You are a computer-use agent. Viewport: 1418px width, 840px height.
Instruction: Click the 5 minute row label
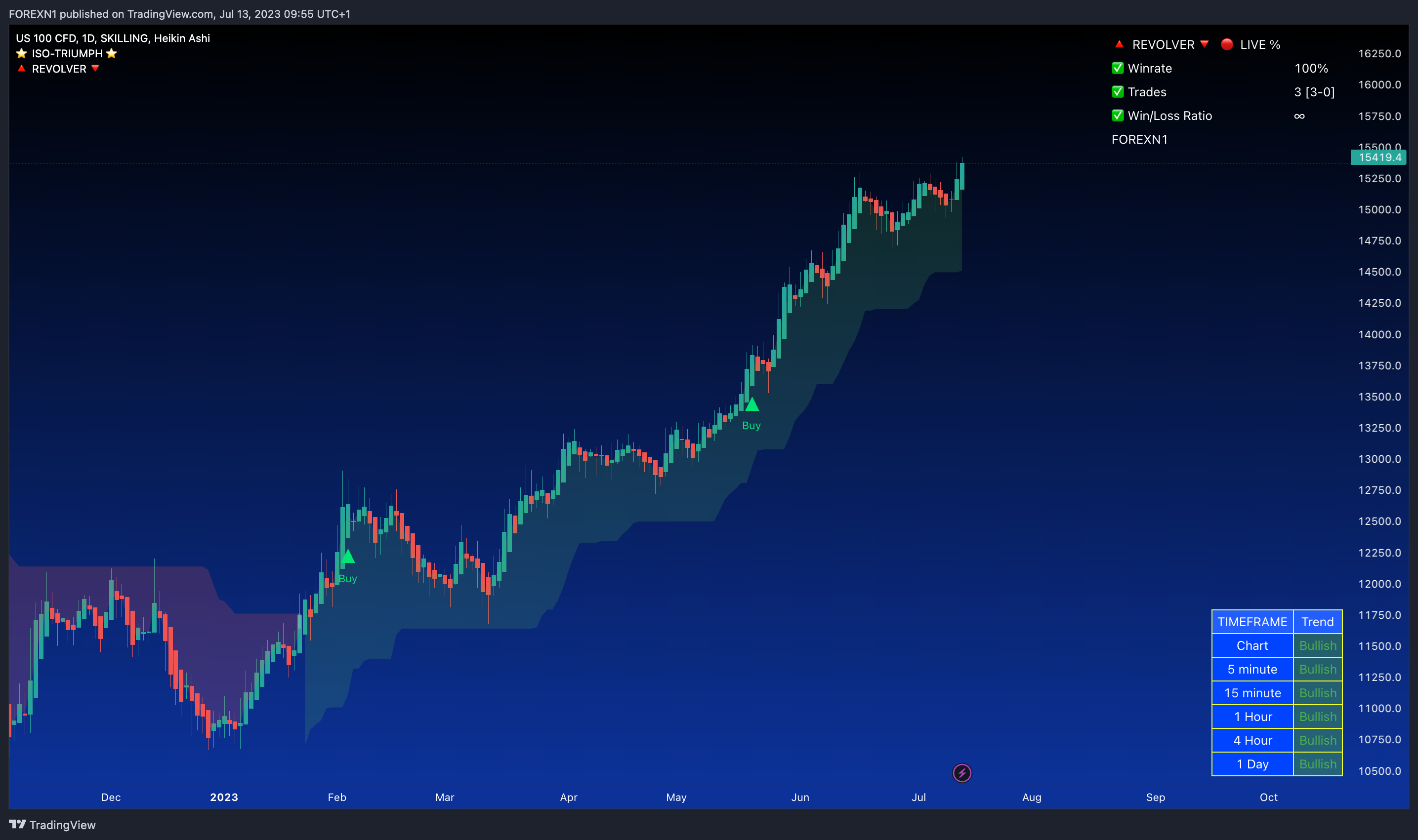pyautogui.click(x=1252, y=669)
